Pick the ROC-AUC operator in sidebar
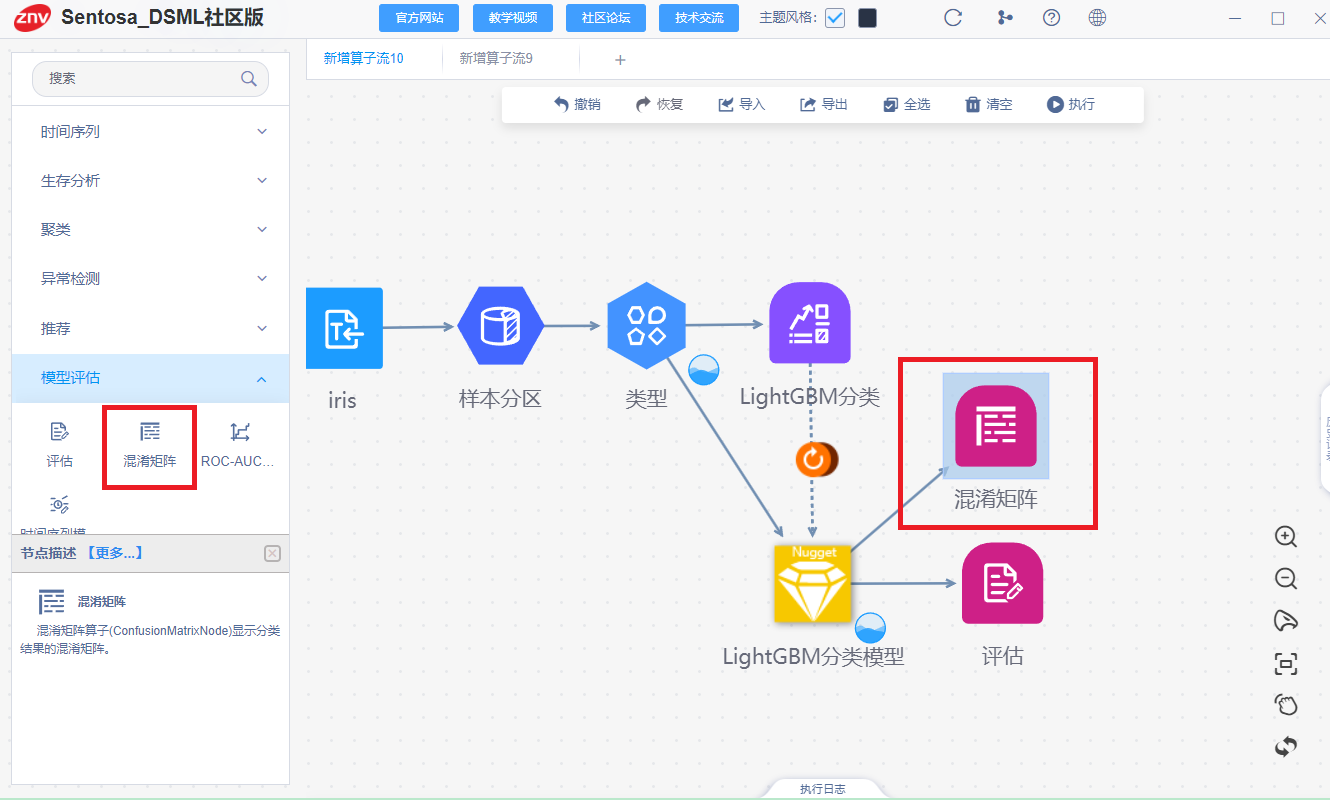This screenshot has height=800, width=1330. pyautogui.click(x=238, y=444)
